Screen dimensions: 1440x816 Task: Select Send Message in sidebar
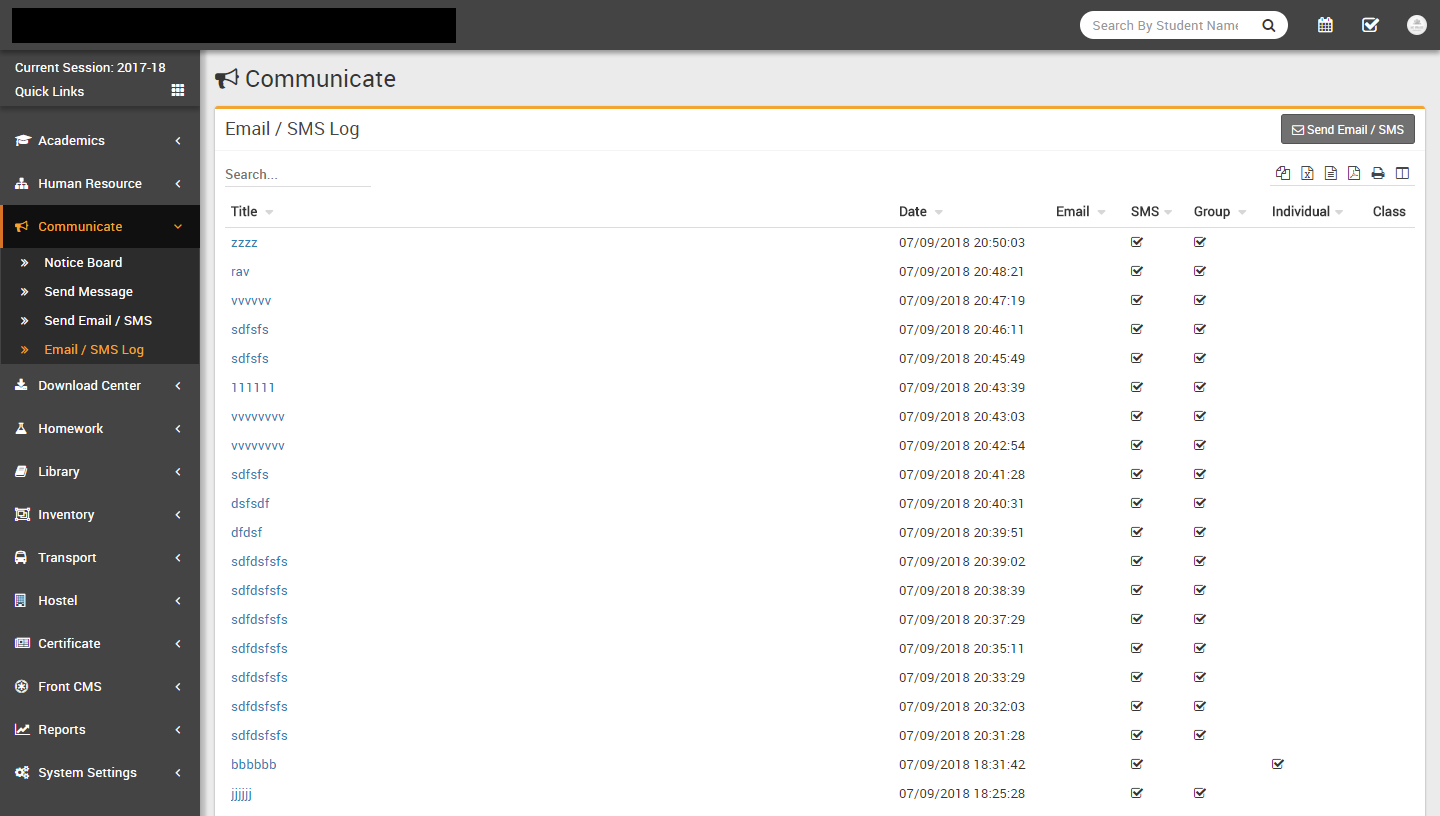tap(88, 292)
